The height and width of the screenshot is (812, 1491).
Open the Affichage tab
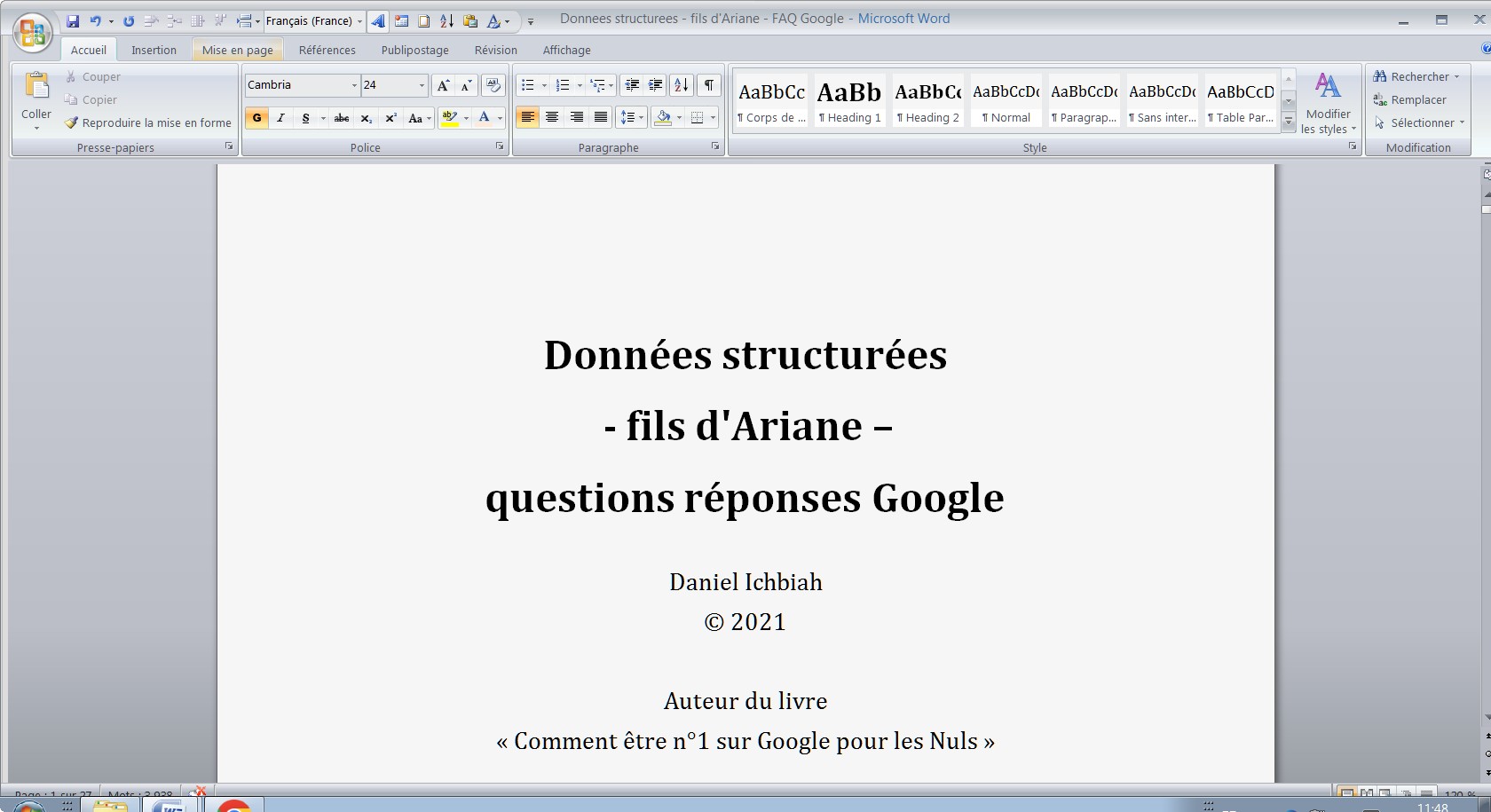tap(567, 50)
